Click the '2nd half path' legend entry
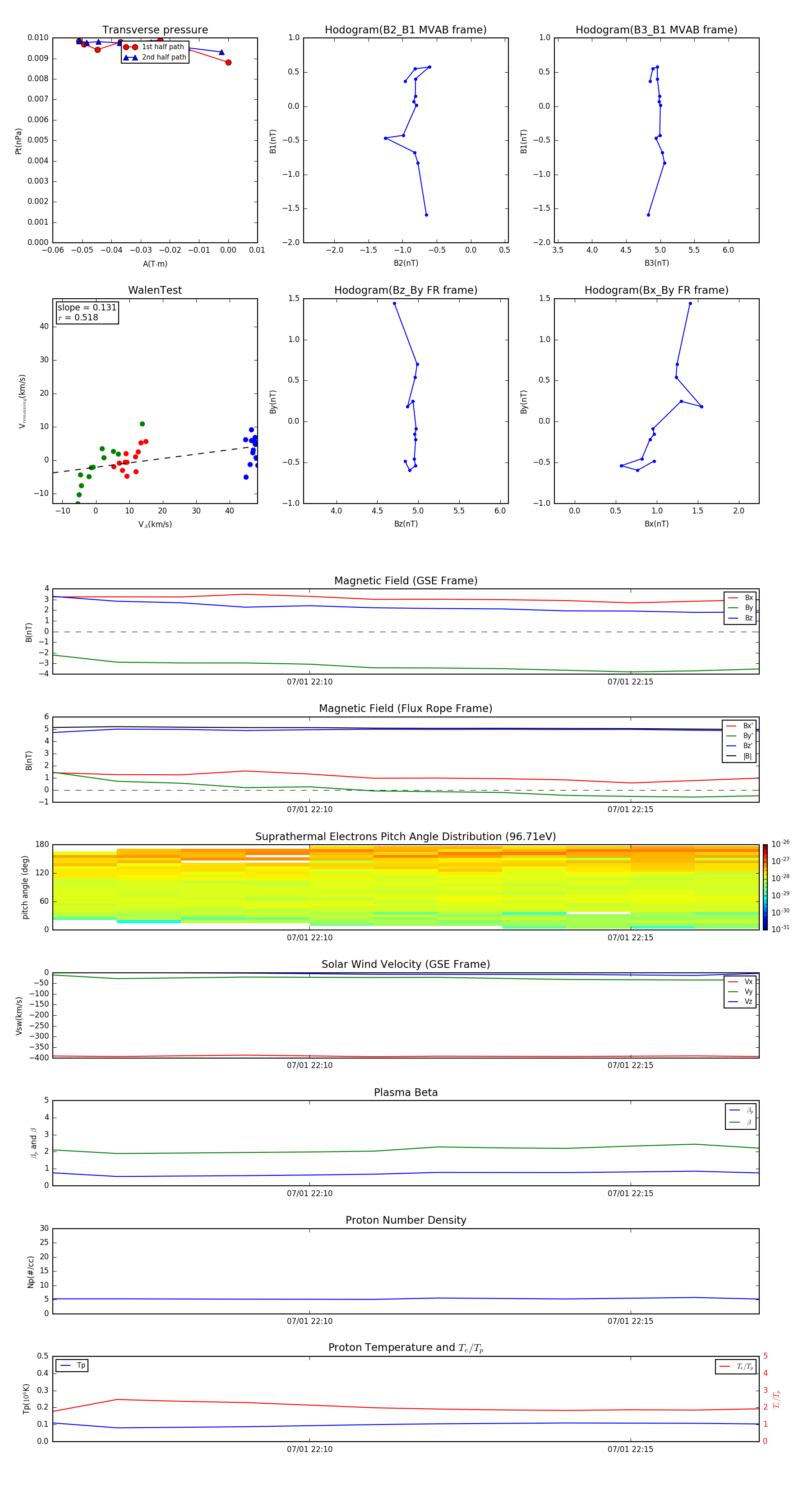This screenshot has height=1489, width=812. 155,57
